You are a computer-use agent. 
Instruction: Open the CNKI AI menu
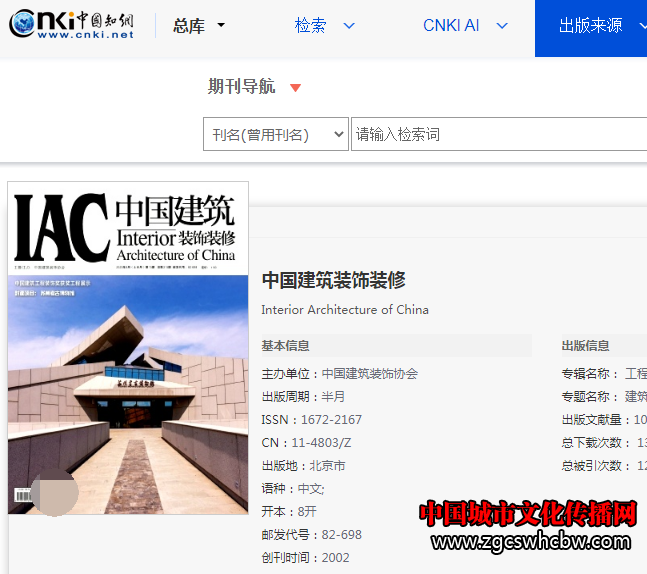(x=451, y=26)
